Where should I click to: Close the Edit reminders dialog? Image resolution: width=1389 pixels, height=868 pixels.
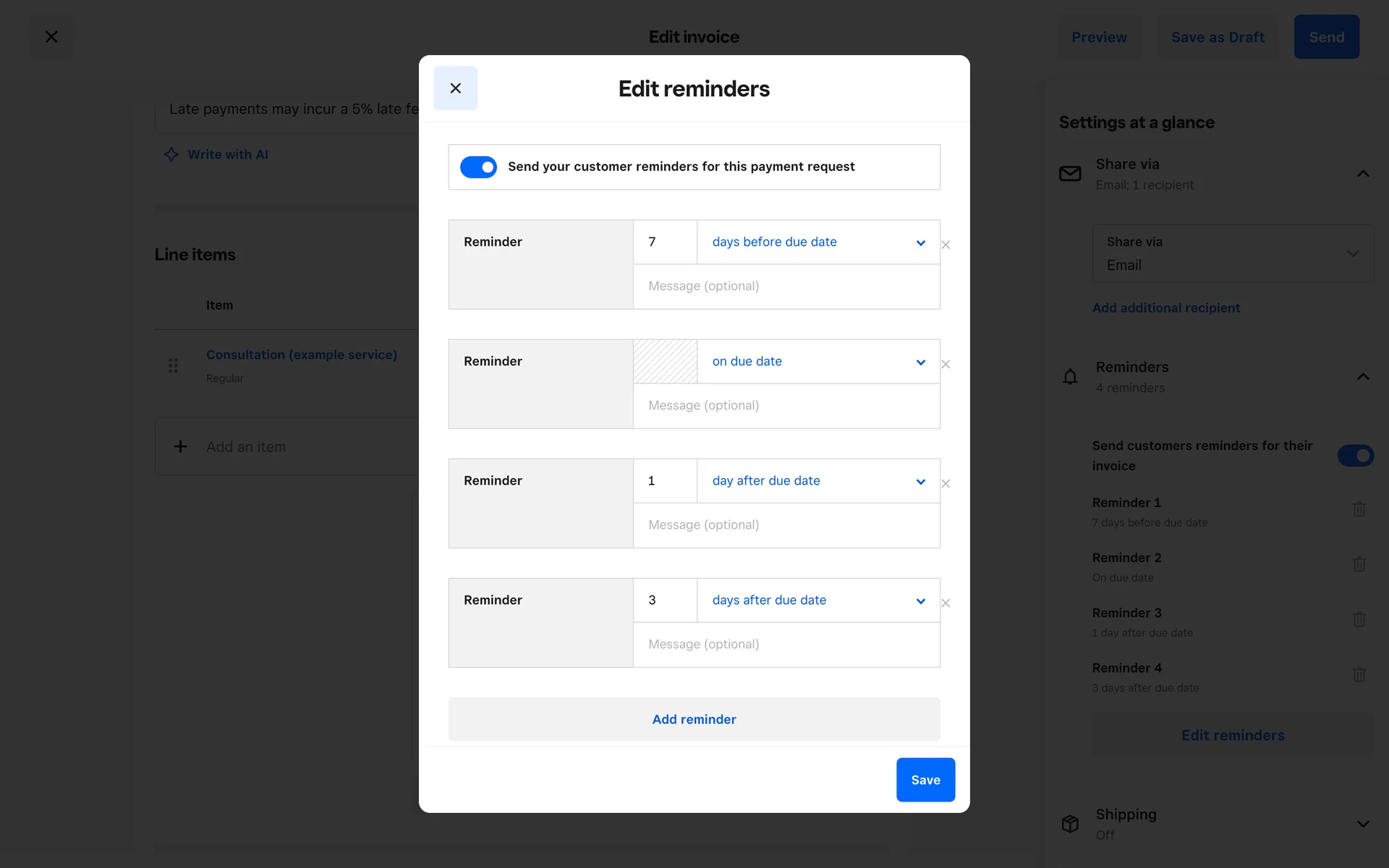(x=455, y=88)
